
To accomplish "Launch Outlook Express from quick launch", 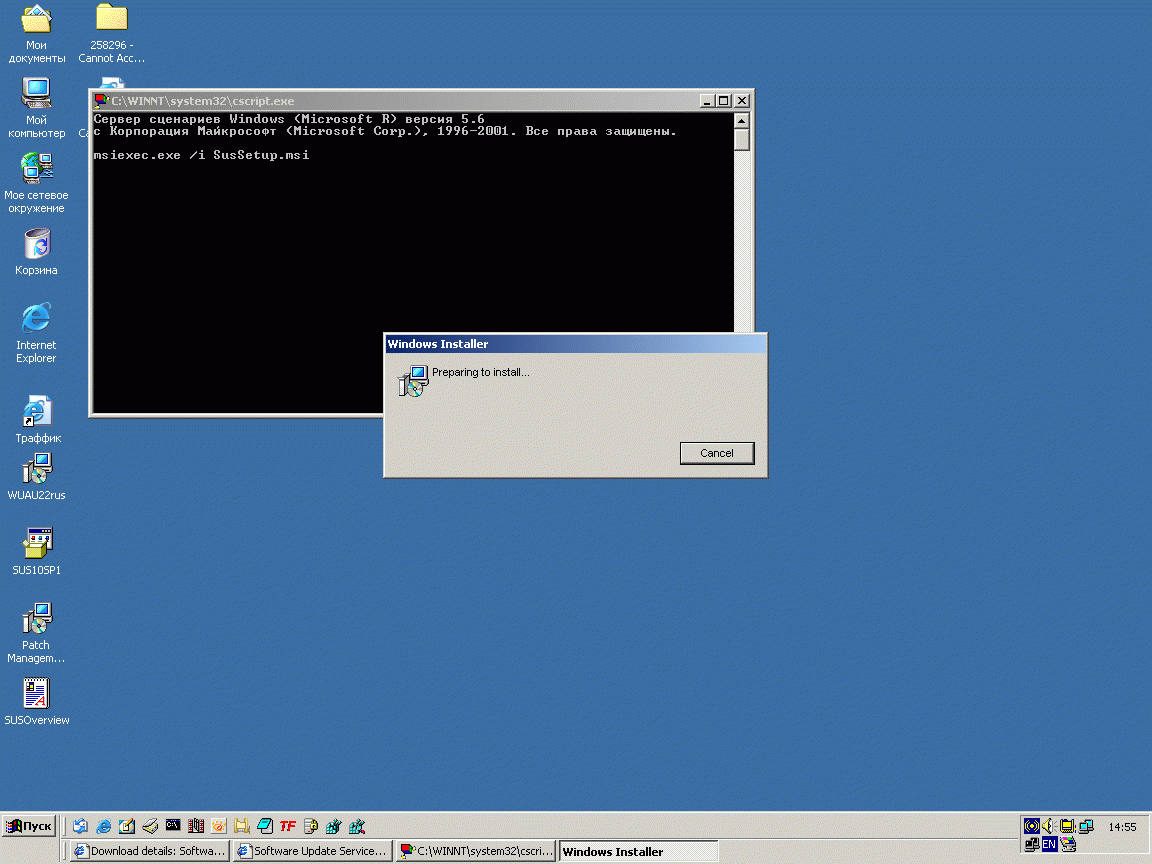I will (80, 826).
